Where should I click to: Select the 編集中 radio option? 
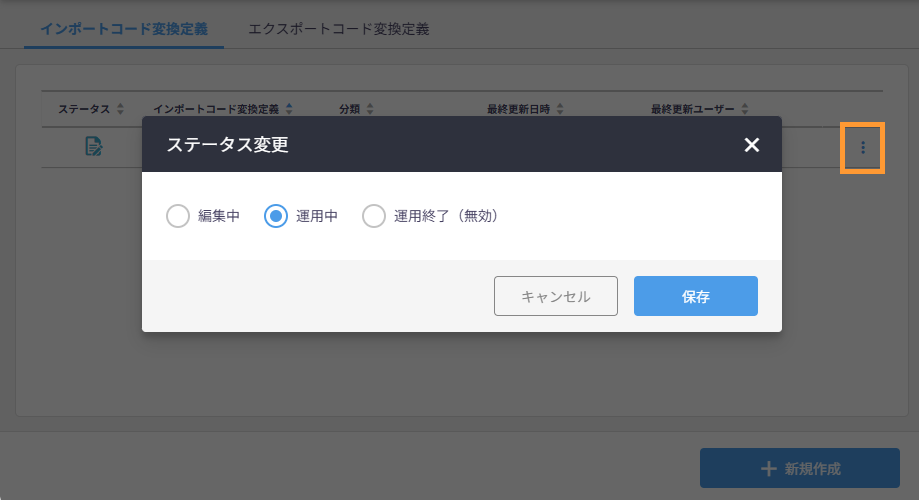click(x=178, y=216)
